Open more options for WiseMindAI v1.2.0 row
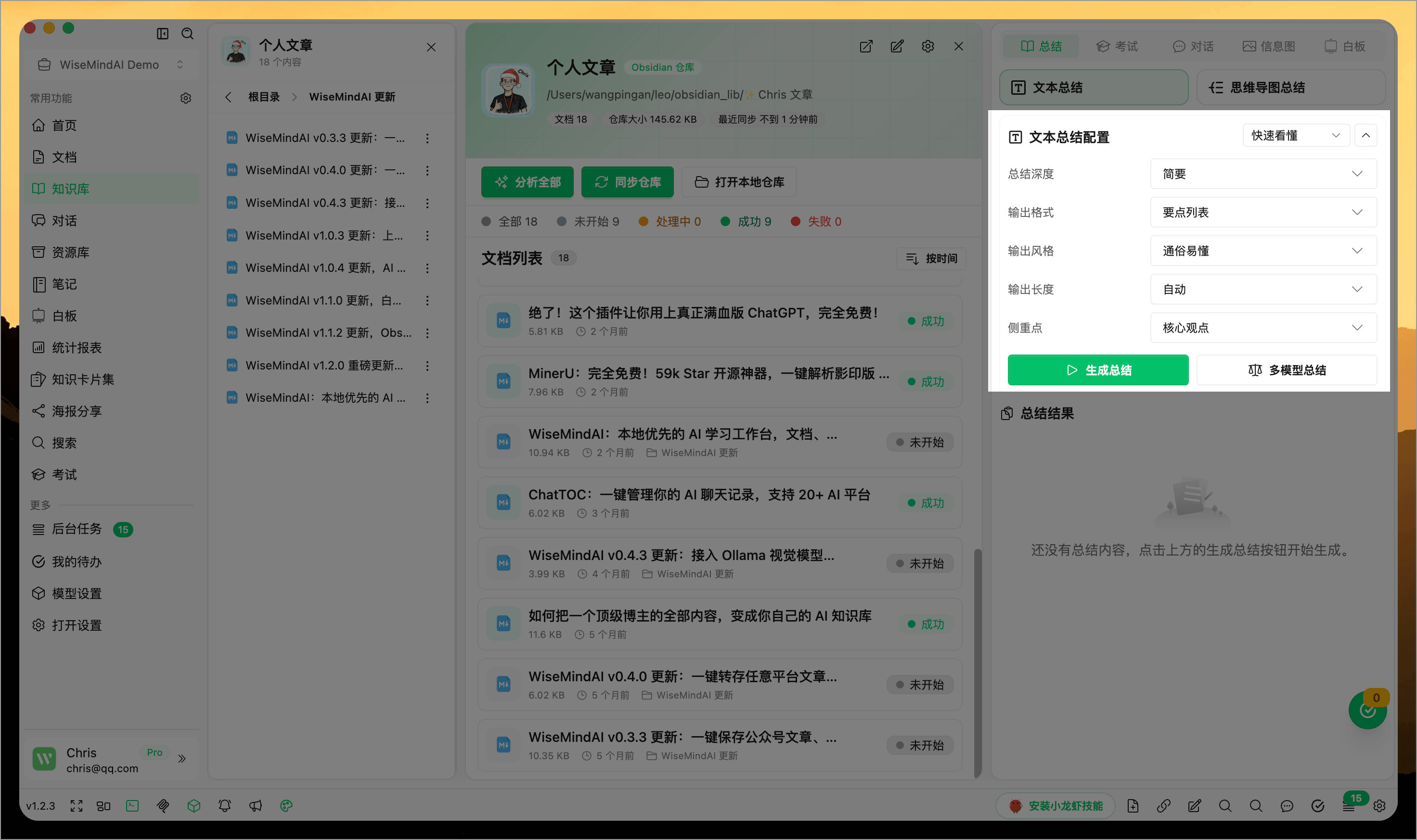 [427, 366]
